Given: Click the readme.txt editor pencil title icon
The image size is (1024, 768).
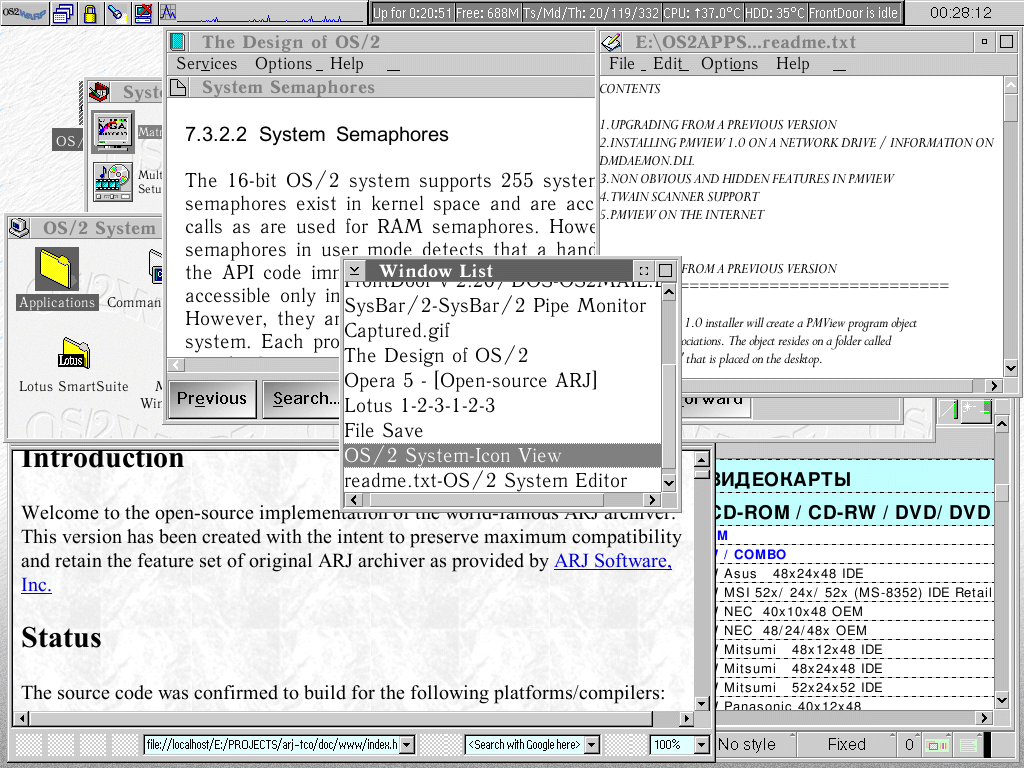Looking at the screenshot, I should pyautogui.click(x=612, y=42).
